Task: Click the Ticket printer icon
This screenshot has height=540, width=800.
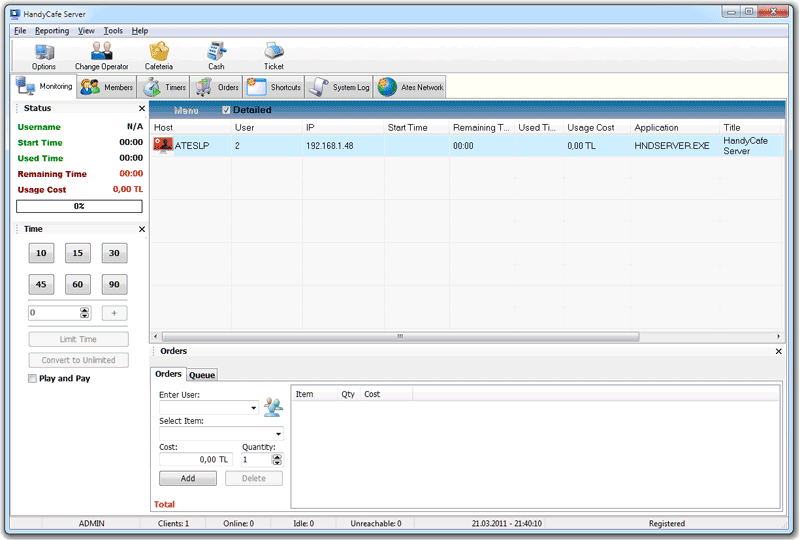Action: pos(273,52)
